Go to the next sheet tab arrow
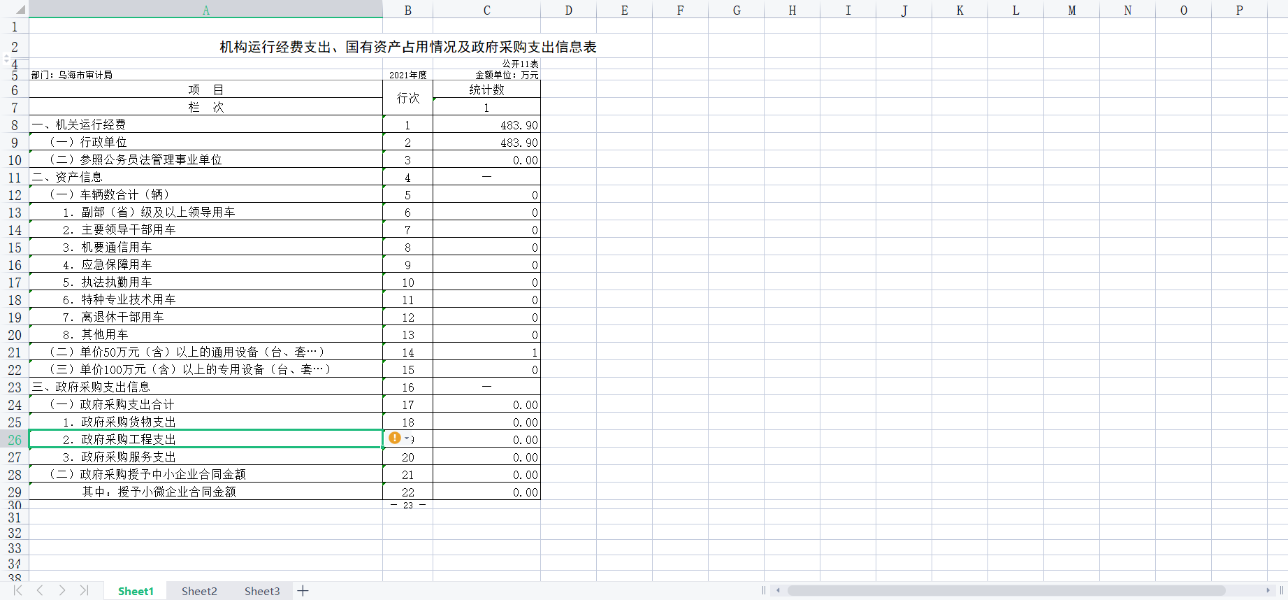Screen dimensions: 1288x600 pyautogui.click(x=62, y=591)
